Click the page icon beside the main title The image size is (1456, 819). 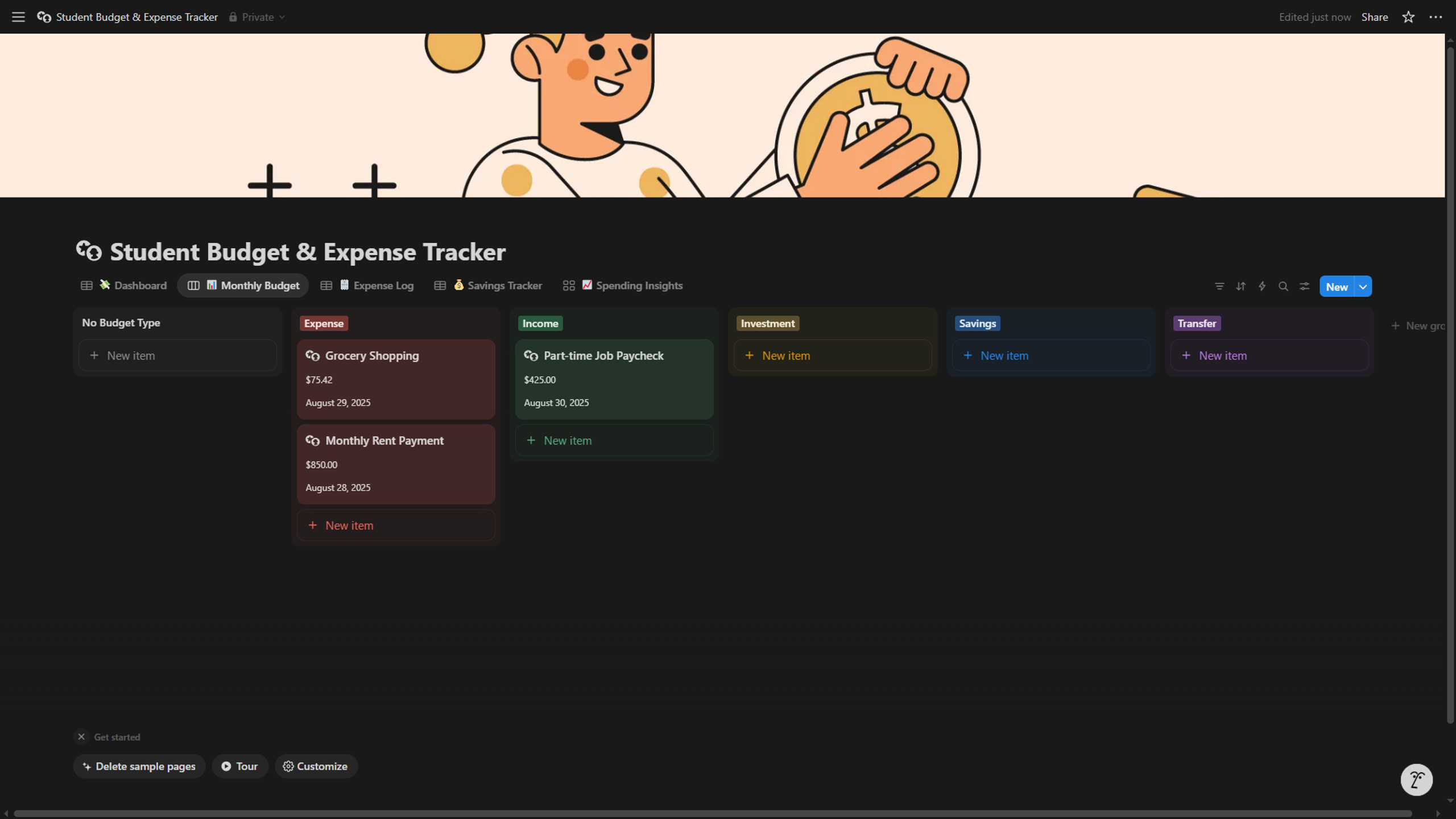(89, 251)
